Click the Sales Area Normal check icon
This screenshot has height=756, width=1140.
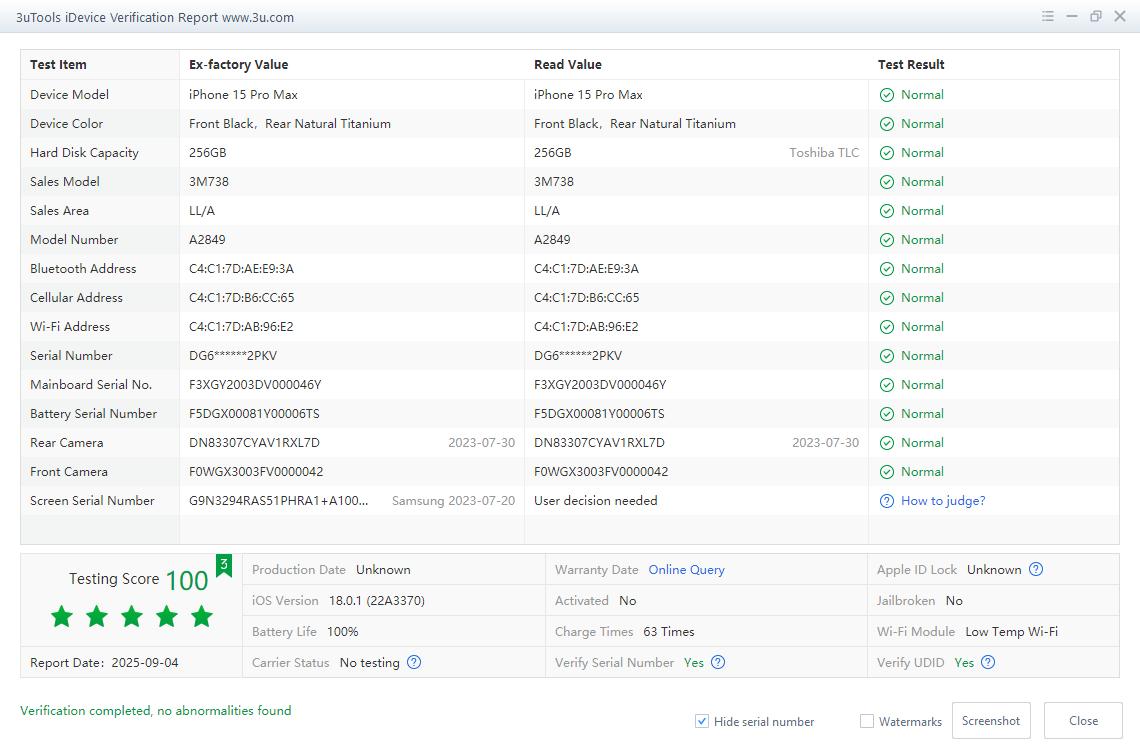887,211
